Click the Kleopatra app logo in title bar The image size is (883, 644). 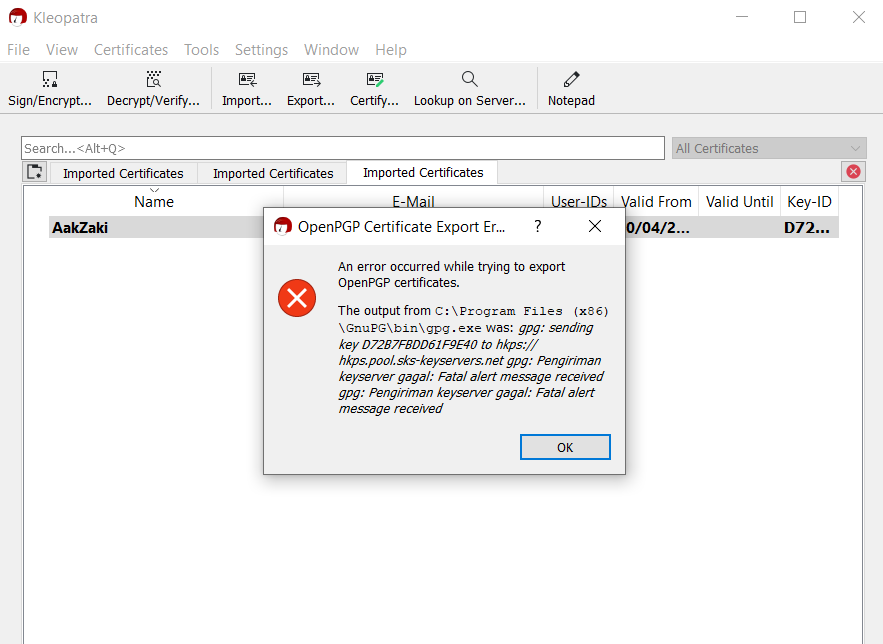pos(17,17)
